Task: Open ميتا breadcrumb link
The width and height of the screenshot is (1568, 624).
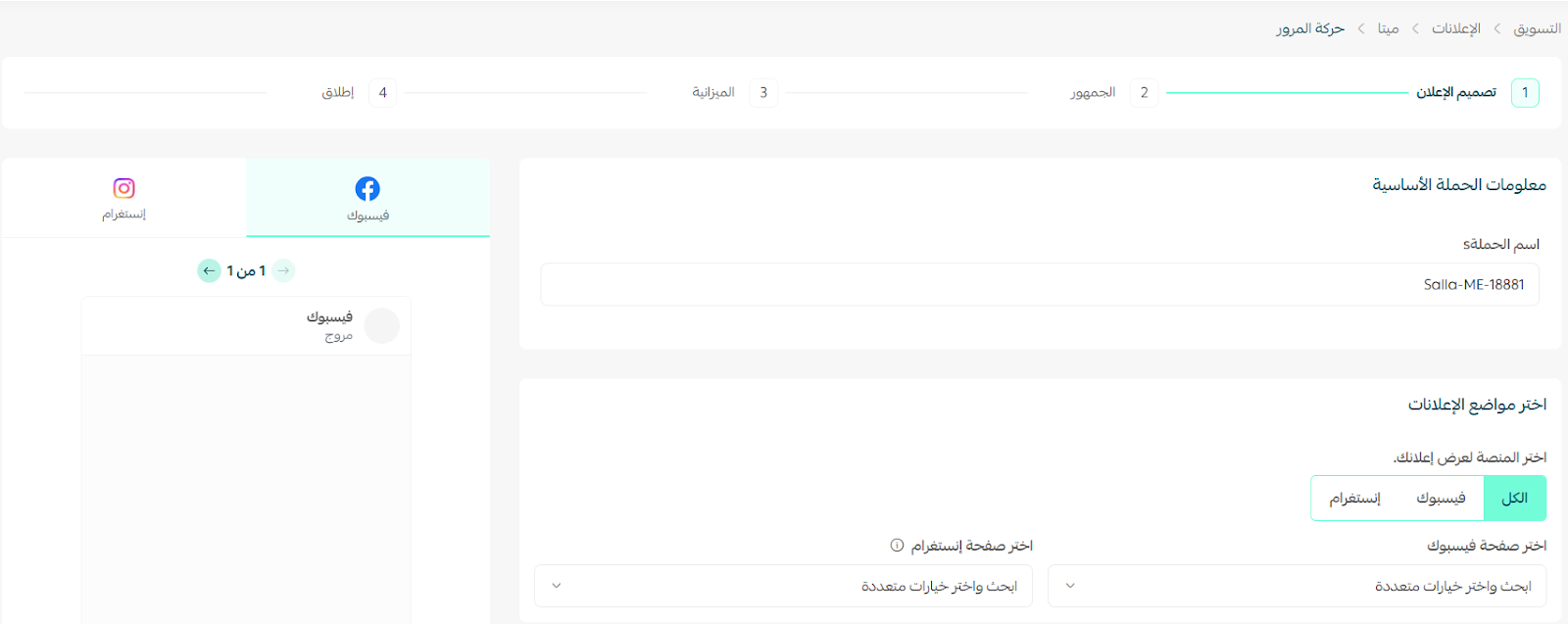Action: tap(1388, 29)
